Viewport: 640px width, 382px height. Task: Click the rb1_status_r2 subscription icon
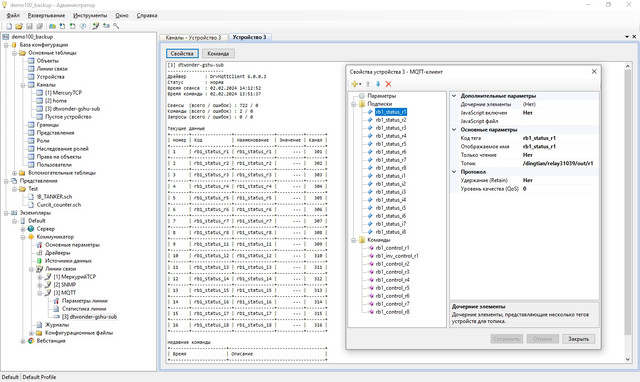coord(370,120)
